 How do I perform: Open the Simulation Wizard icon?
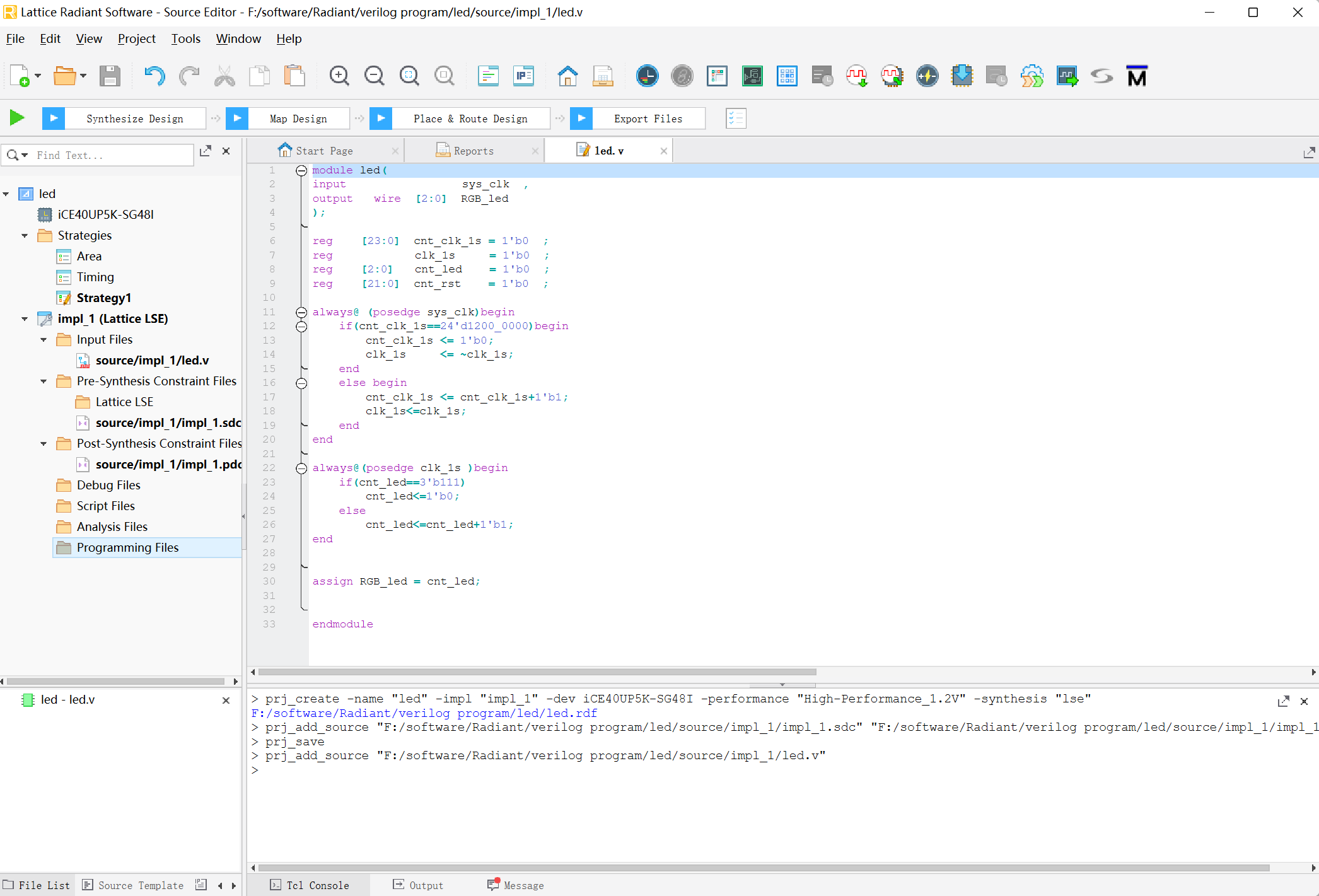coord(1067,76)
